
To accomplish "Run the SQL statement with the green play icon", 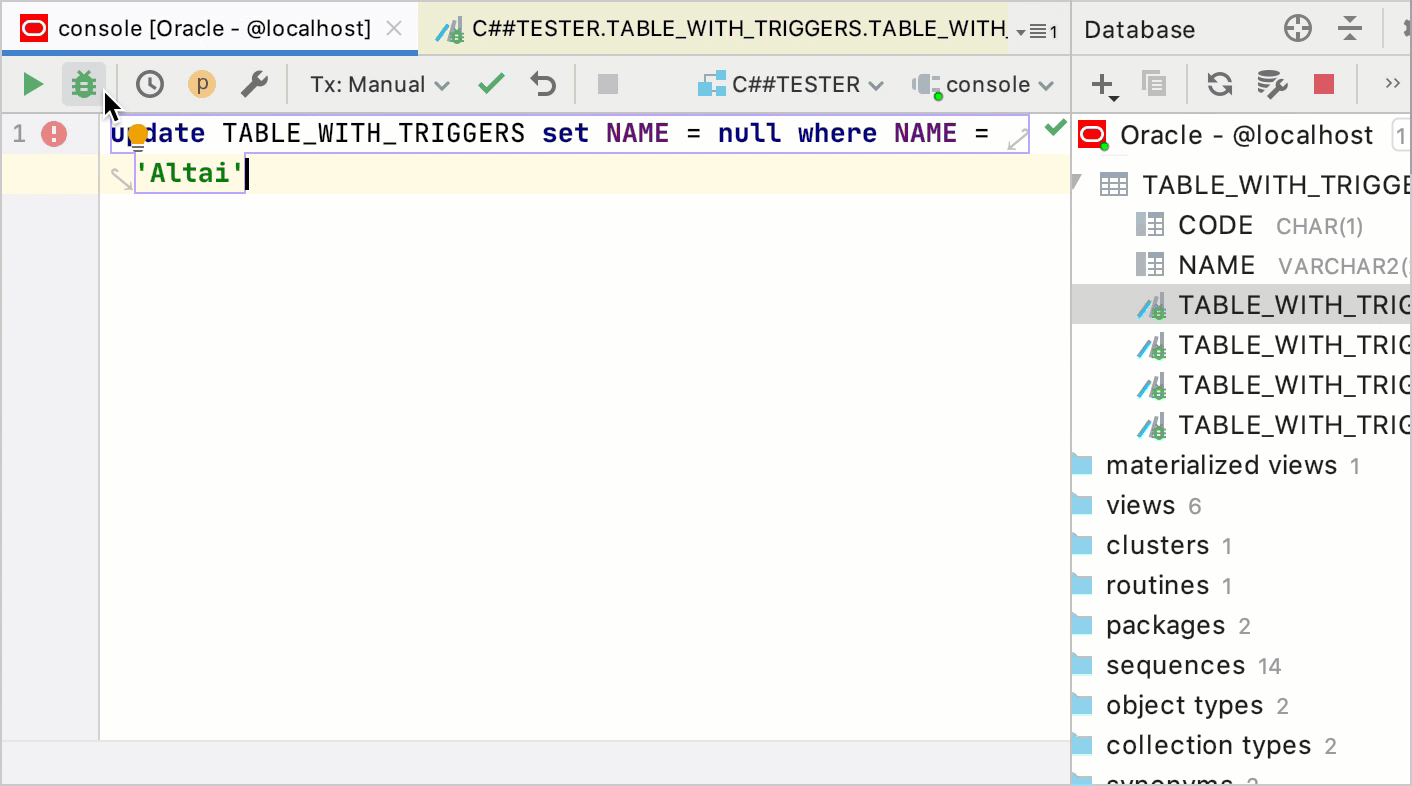I will coord(31,84).
